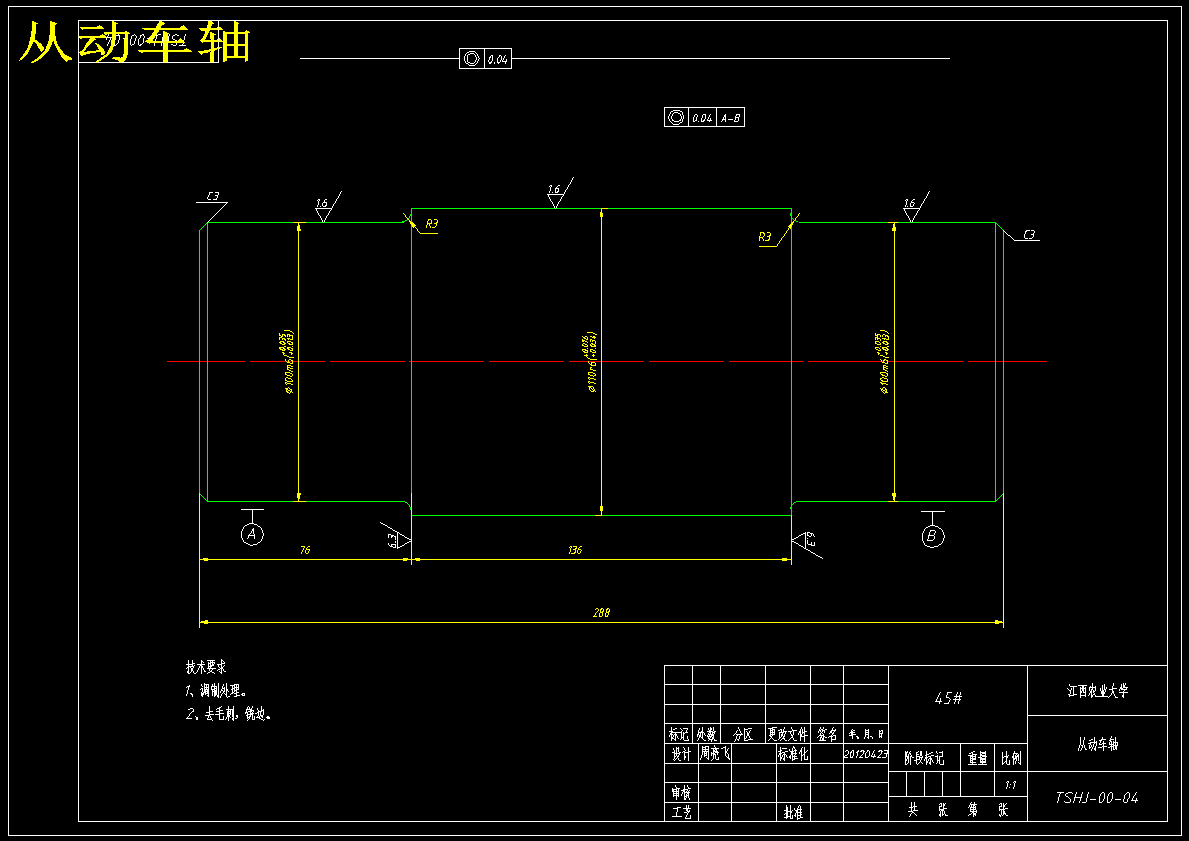Select the top concentricity frame reading 0.04
The height and width of the screenshot is (841, 1189).
485,58
